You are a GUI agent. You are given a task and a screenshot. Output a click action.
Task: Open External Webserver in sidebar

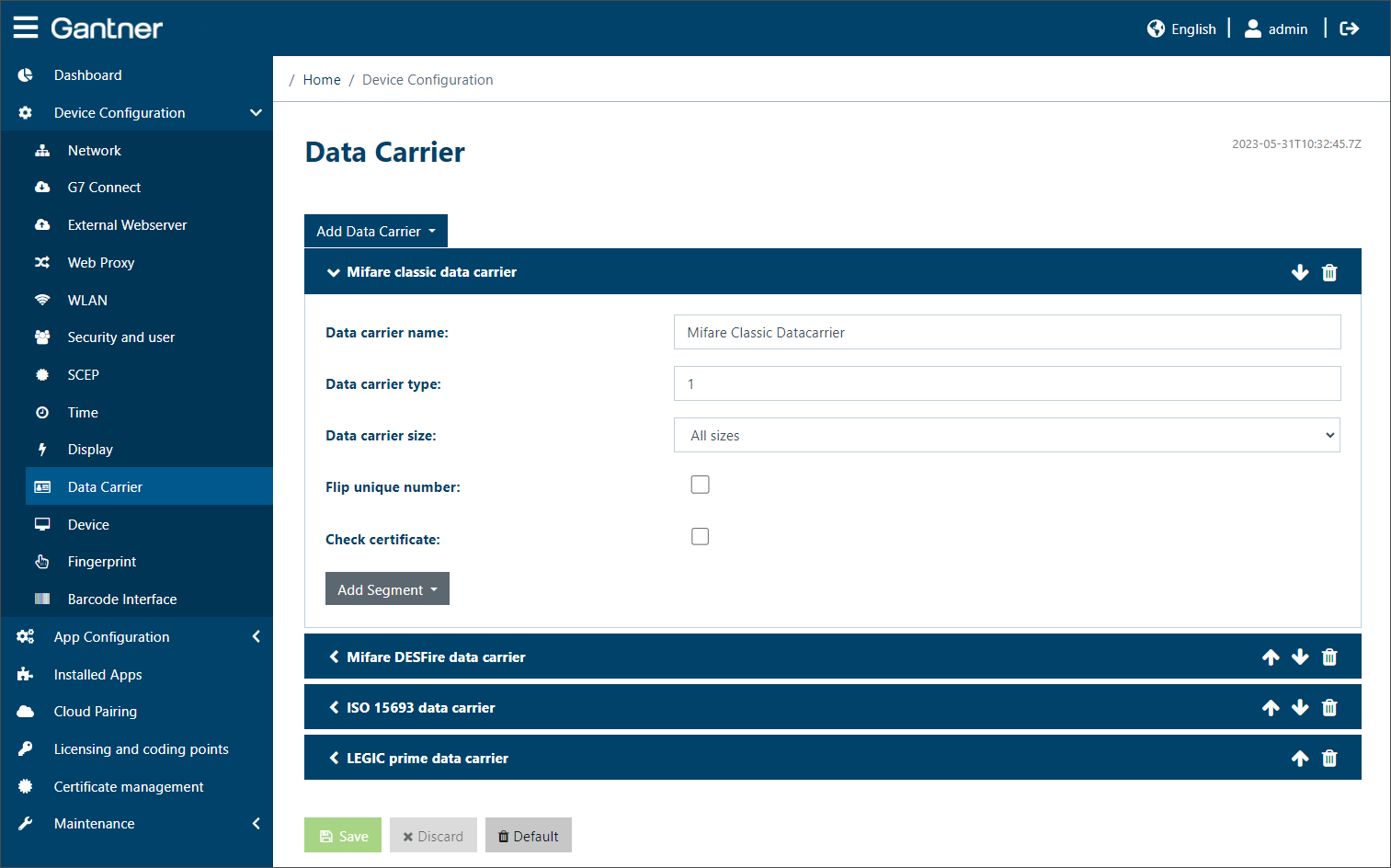tap(127, 224)
